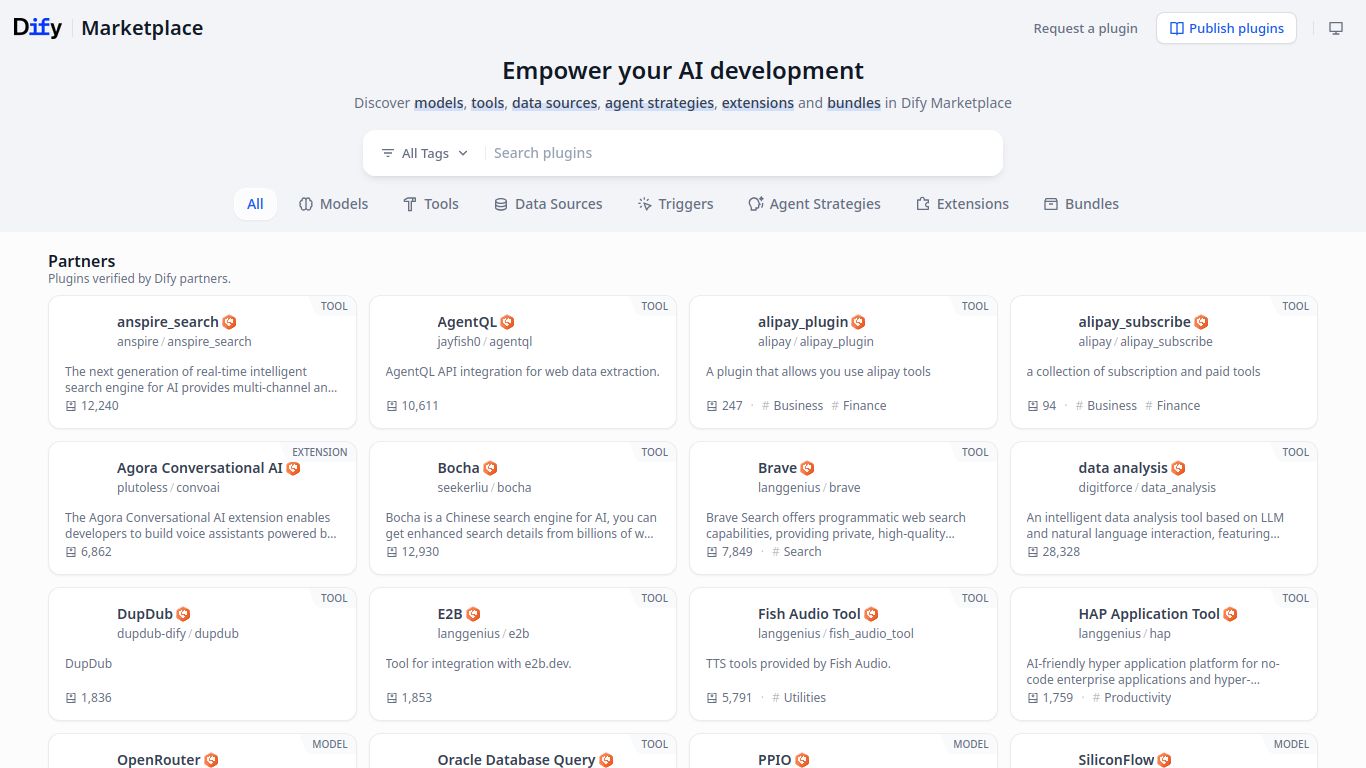Click the database icon on the Data Sources tab

point(500,203)
